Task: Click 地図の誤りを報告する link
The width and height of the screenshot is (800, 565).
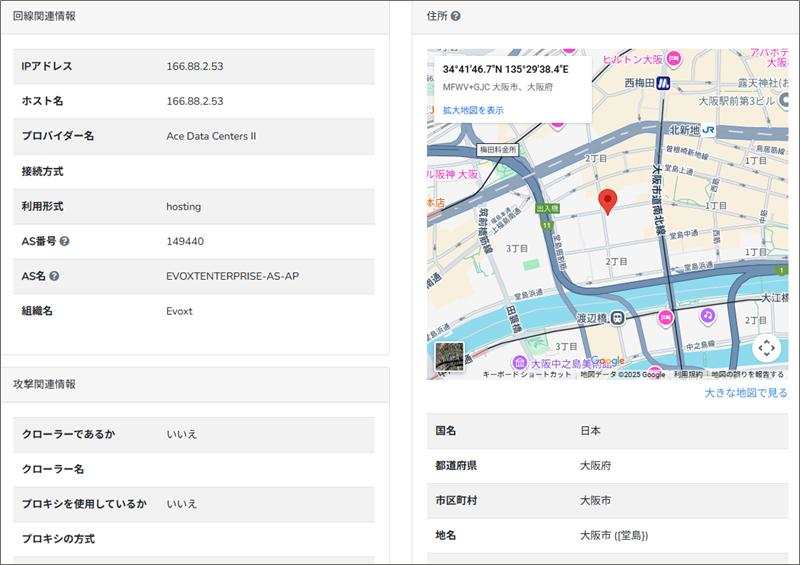Action: pos(747,374)
